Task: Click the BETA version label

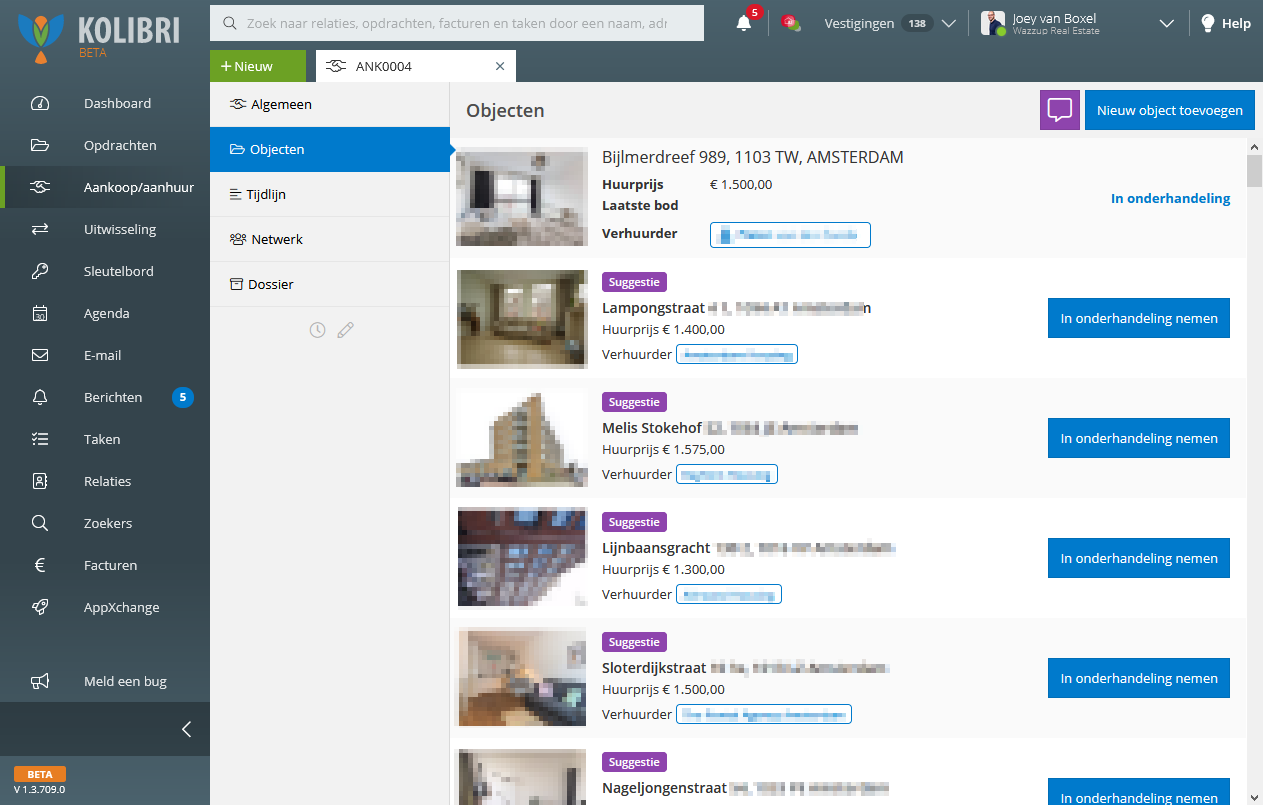Action: [40, 774]
